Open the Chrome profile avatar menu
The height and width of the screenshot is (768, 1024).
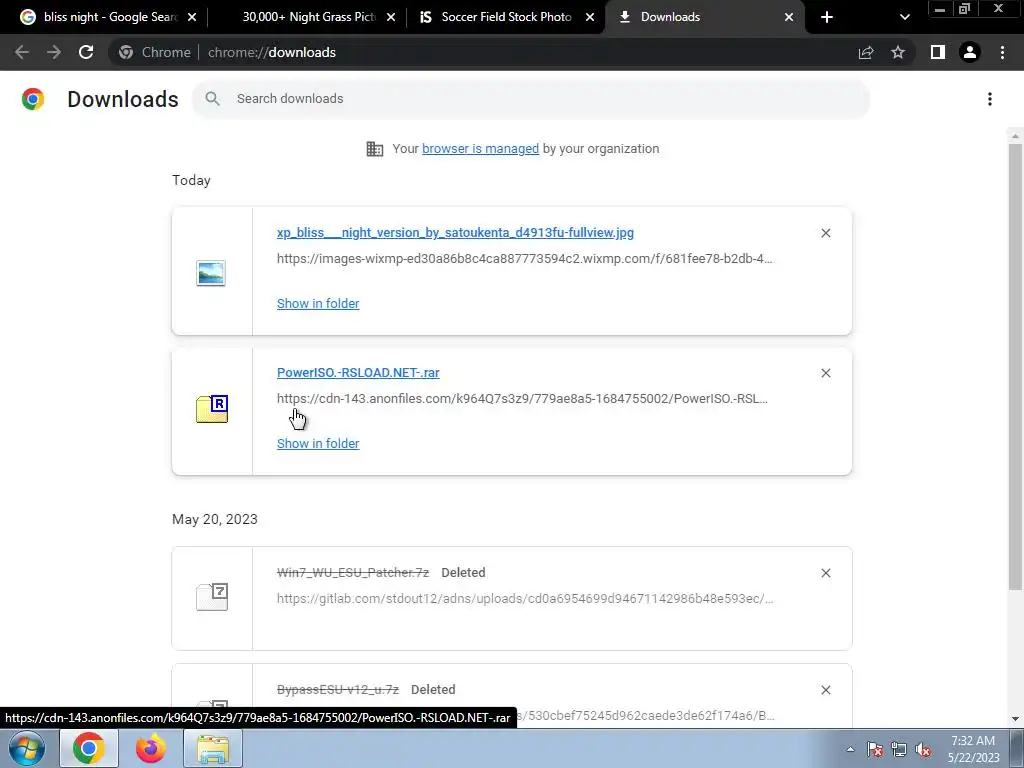point(970,52)
